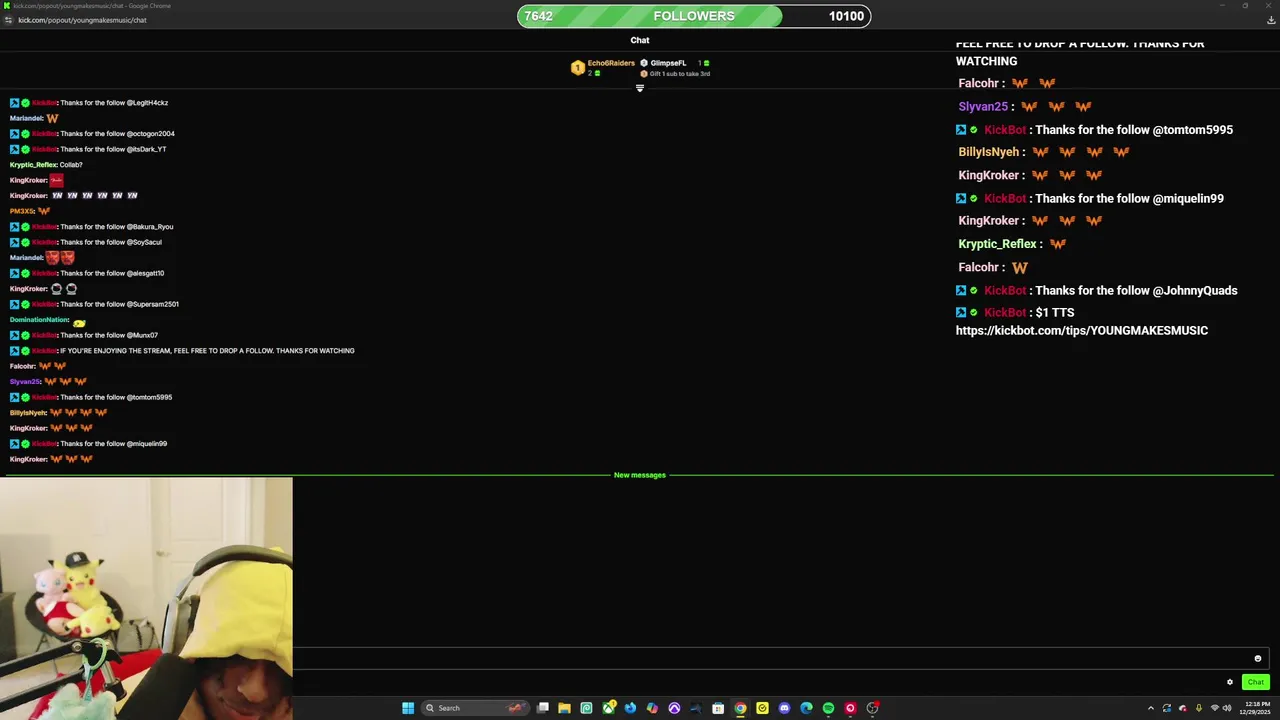Open Microsoft Edge from the taskbar
Image resolution: width=1280 pixels, height=720 pixels.
[x=806, y=708]
